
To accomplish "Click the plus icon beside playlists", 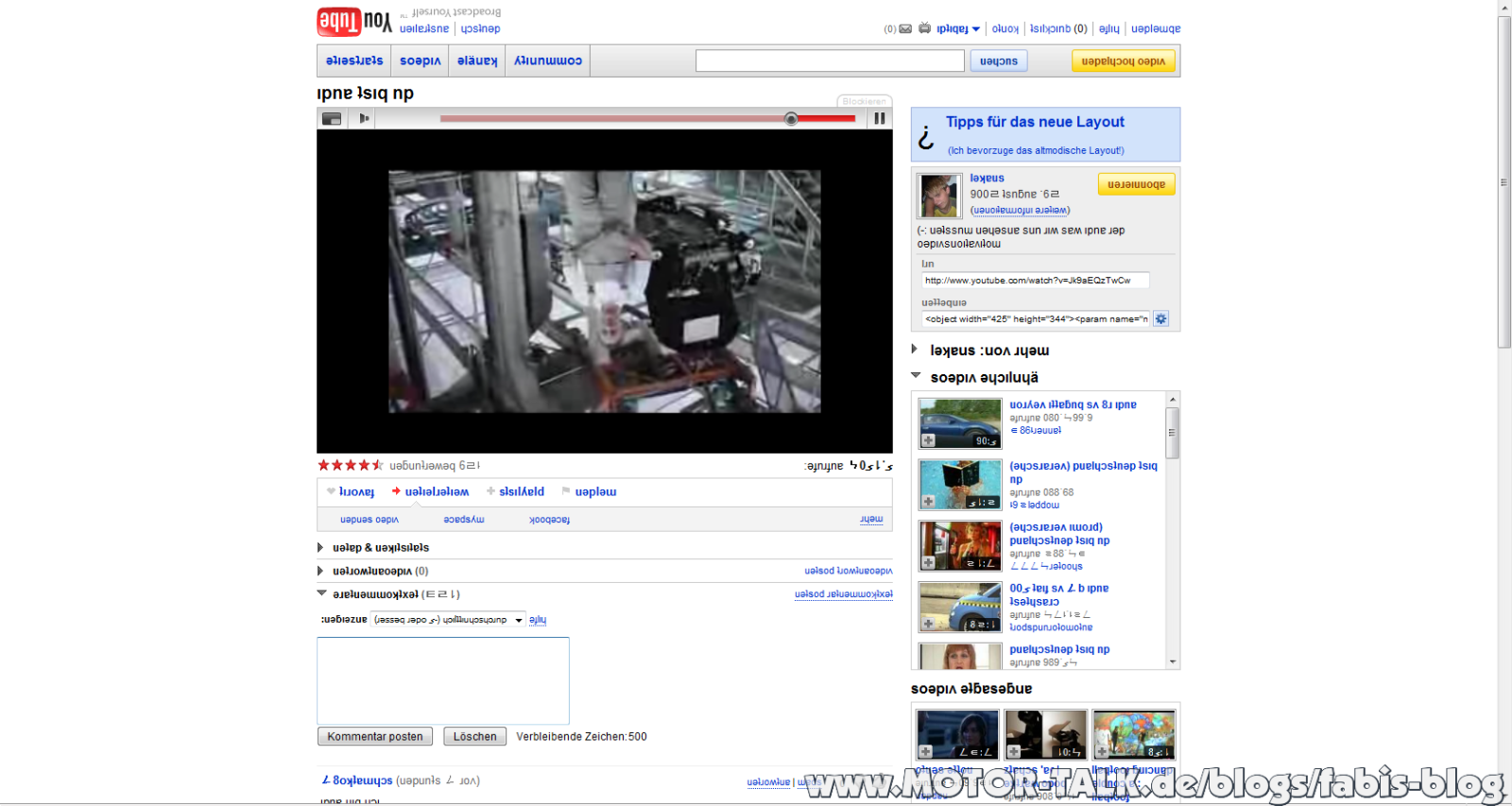I will 490,491.
